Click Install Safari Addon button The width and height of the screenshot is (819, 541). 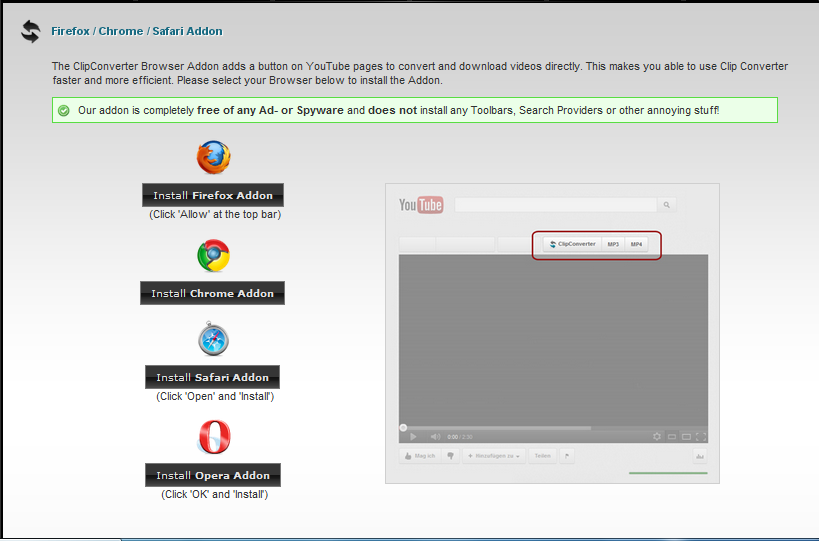point(213,377)
